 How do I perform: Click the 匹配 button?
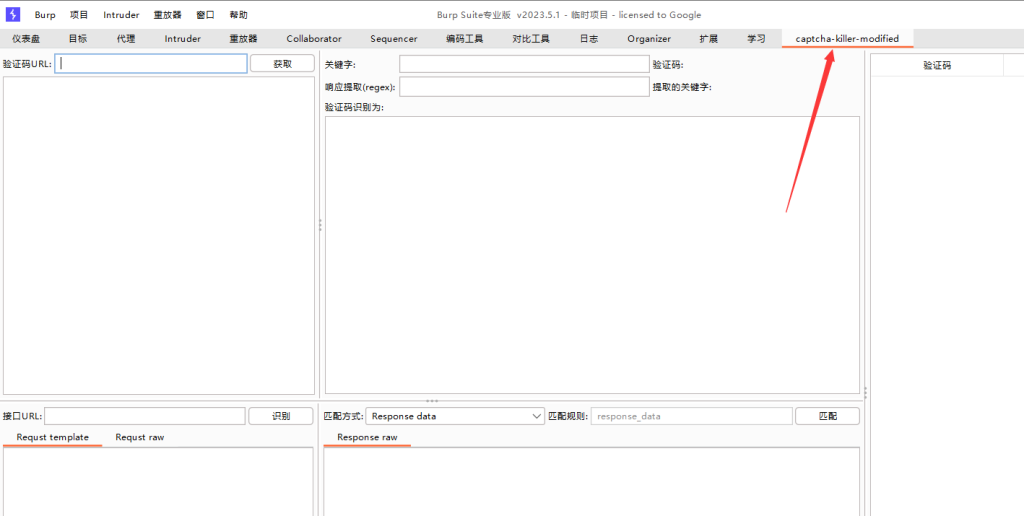point(827,416)
